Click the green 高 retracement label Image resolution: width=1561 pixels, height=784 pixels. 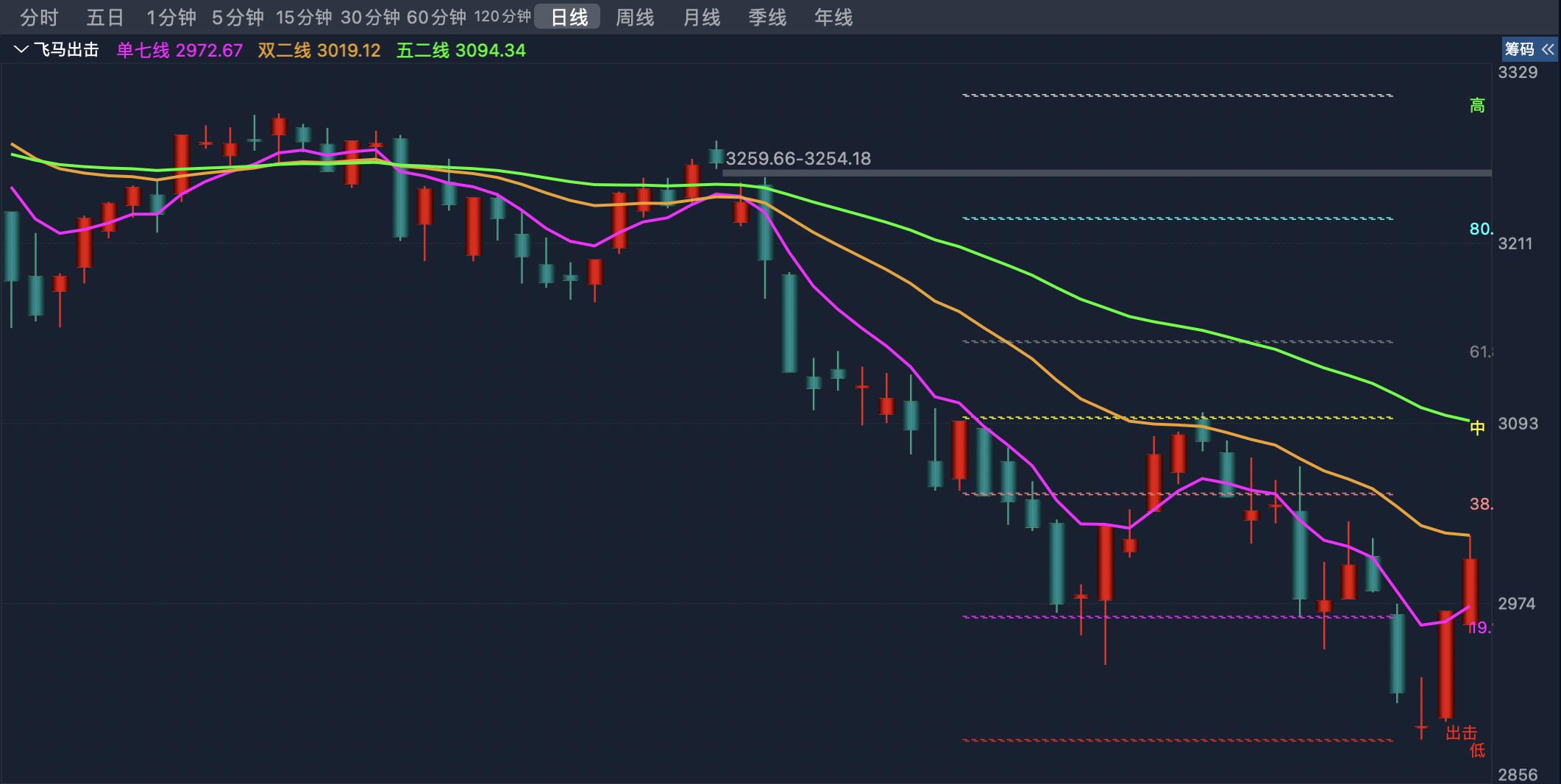tap(1477, 106)
